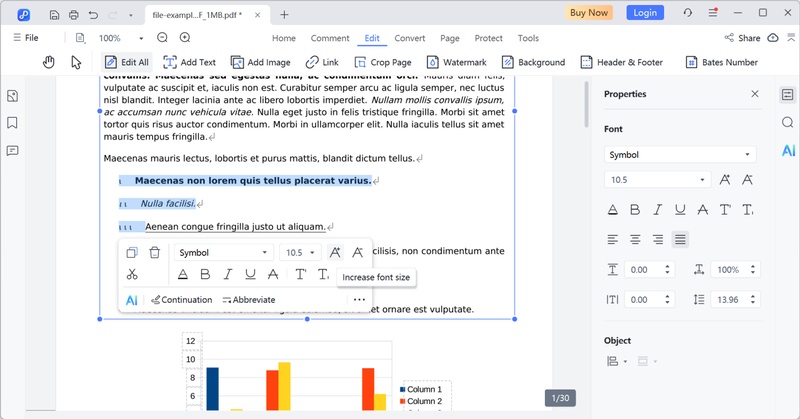Viewport: 800px width, 419px height.
Task: Copy selection using floating toolbar copy icon
Action: click(x=132, y=253)
